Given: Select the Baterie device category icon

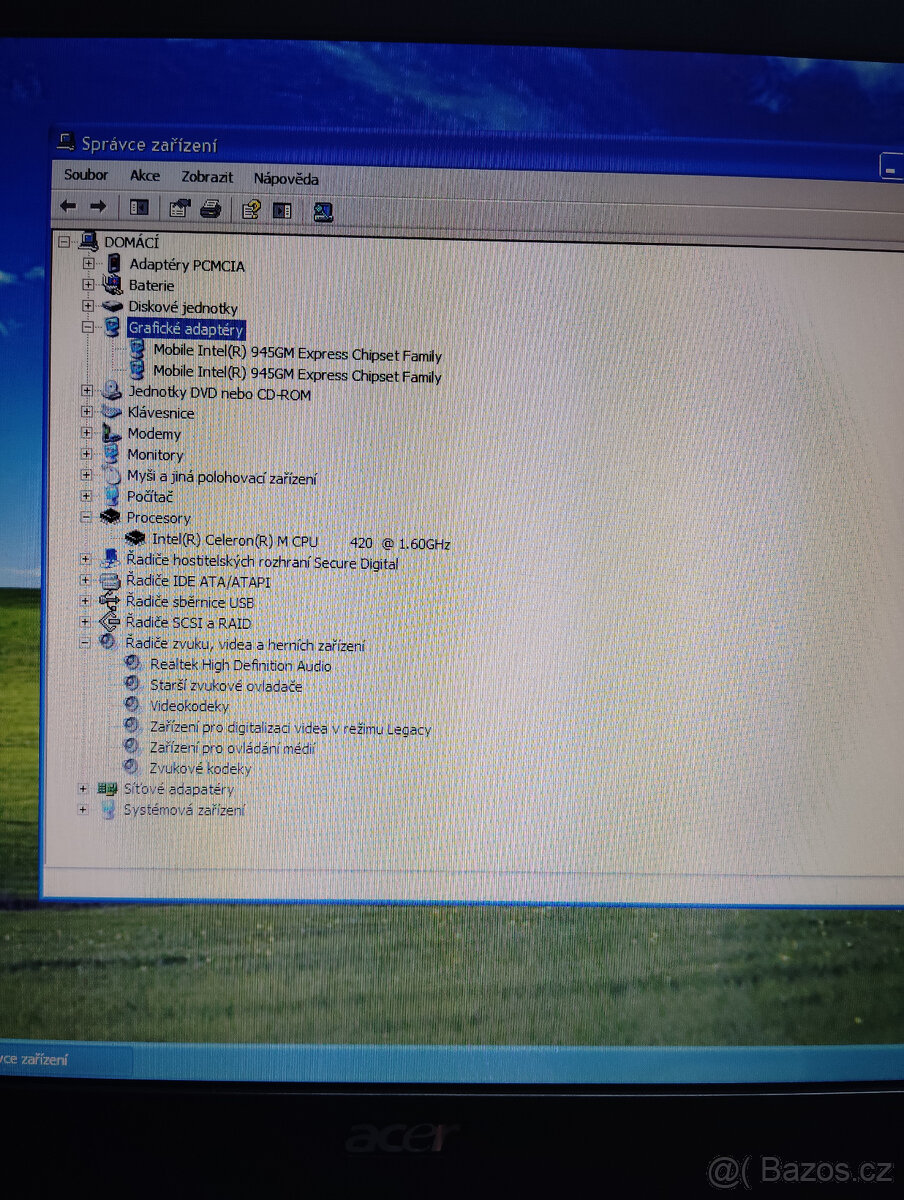Looking at the screenshot, I should (x=112, y=285).
